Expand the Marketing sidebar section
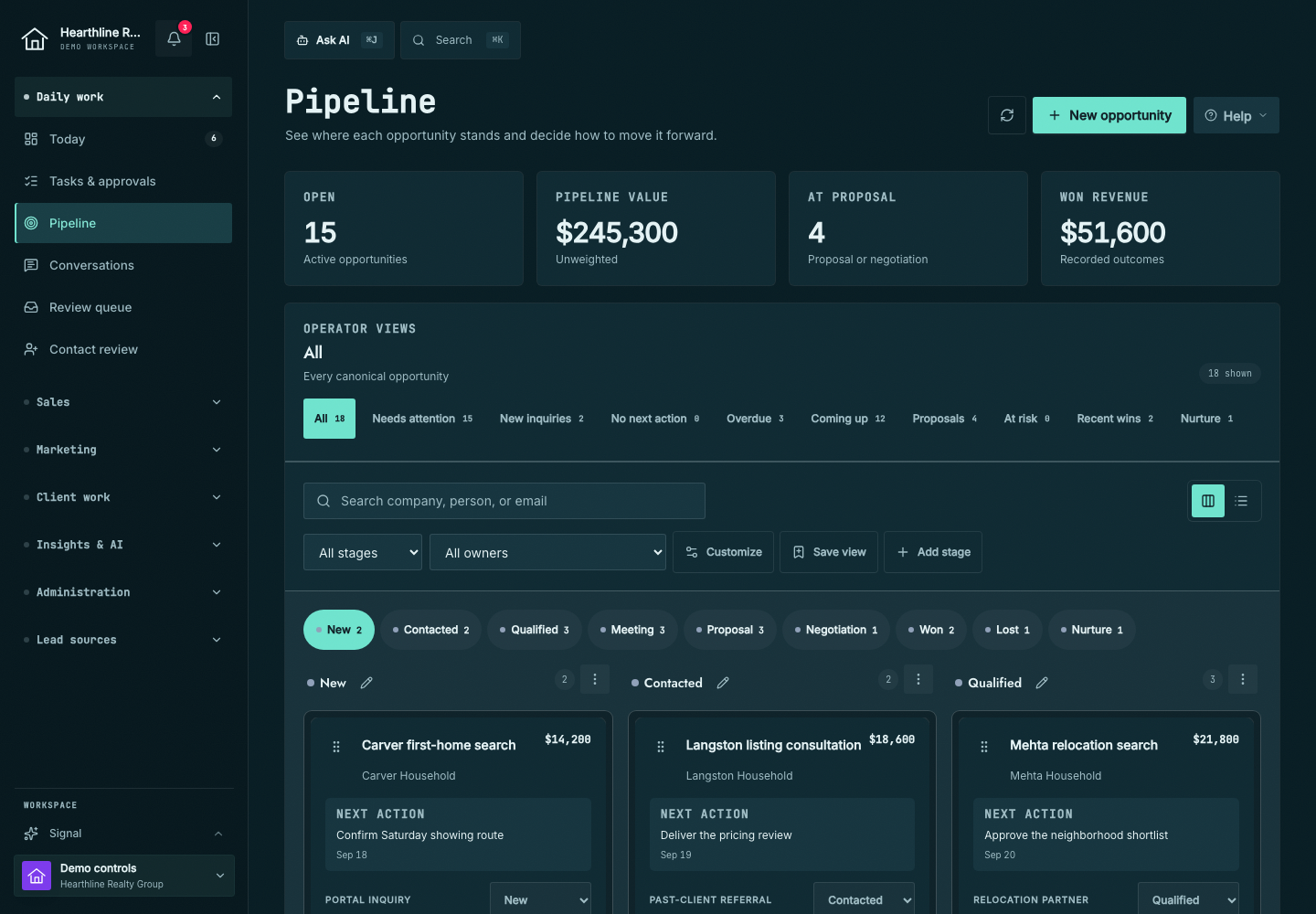Image resolution: width=1316 pixels, height=914 pixels. point(123,450)
